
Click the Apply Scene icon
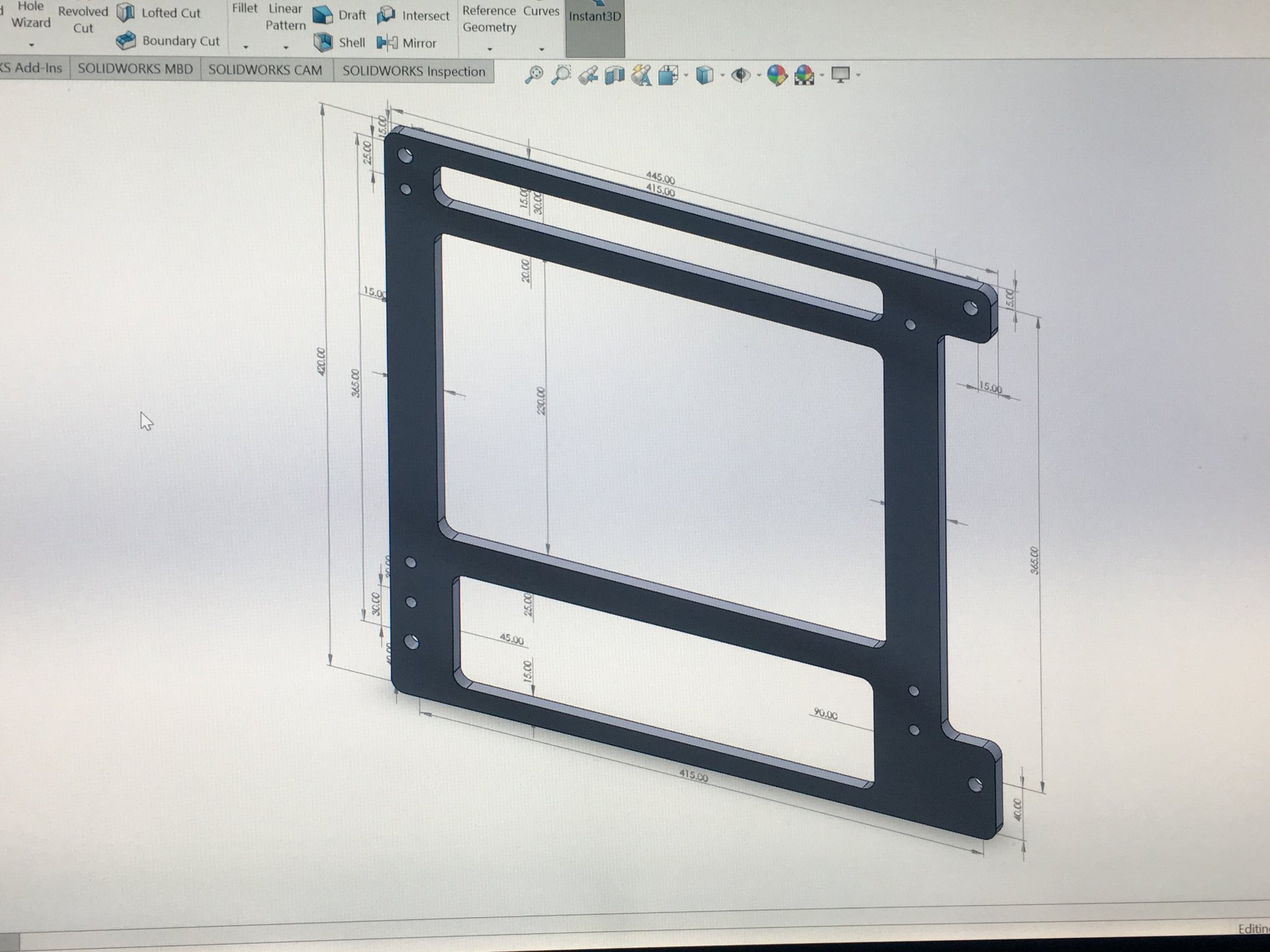click(x=804, y=75)
